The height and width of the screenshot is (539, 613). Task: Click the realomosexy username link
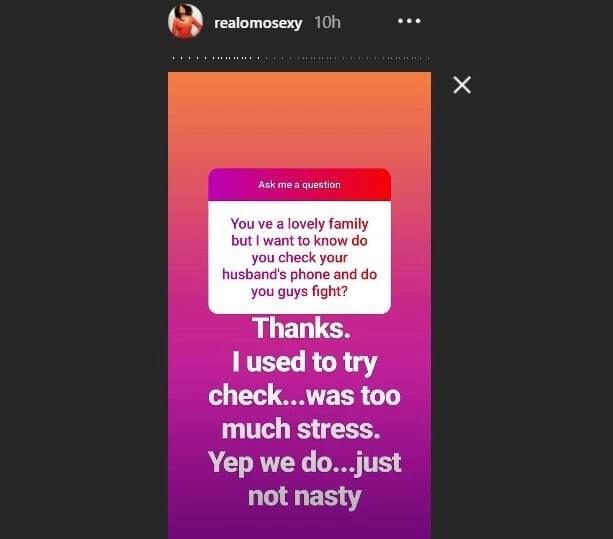click(x=258, y=23)
